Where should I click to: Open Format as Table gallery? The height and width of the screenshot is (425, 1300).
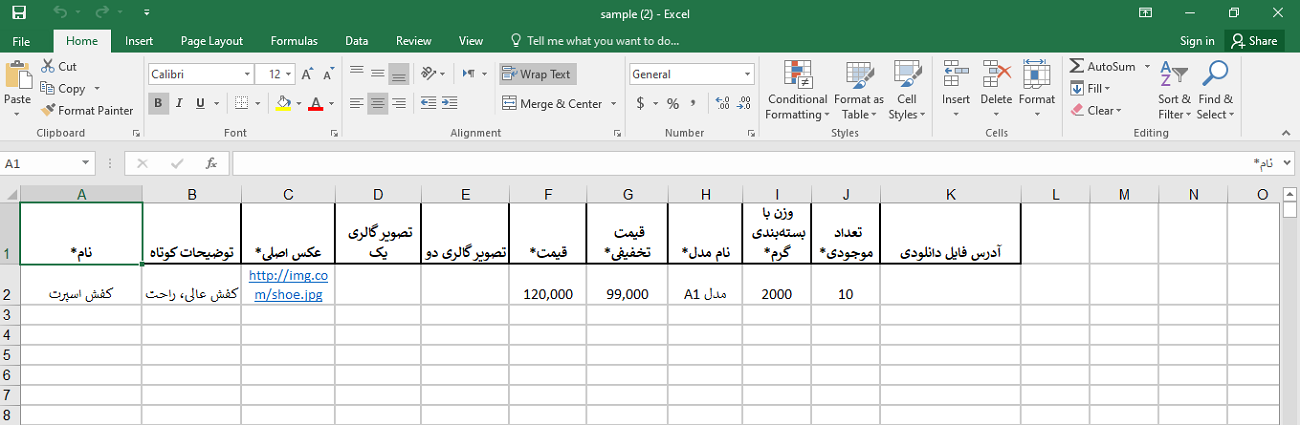pos(859,90)
